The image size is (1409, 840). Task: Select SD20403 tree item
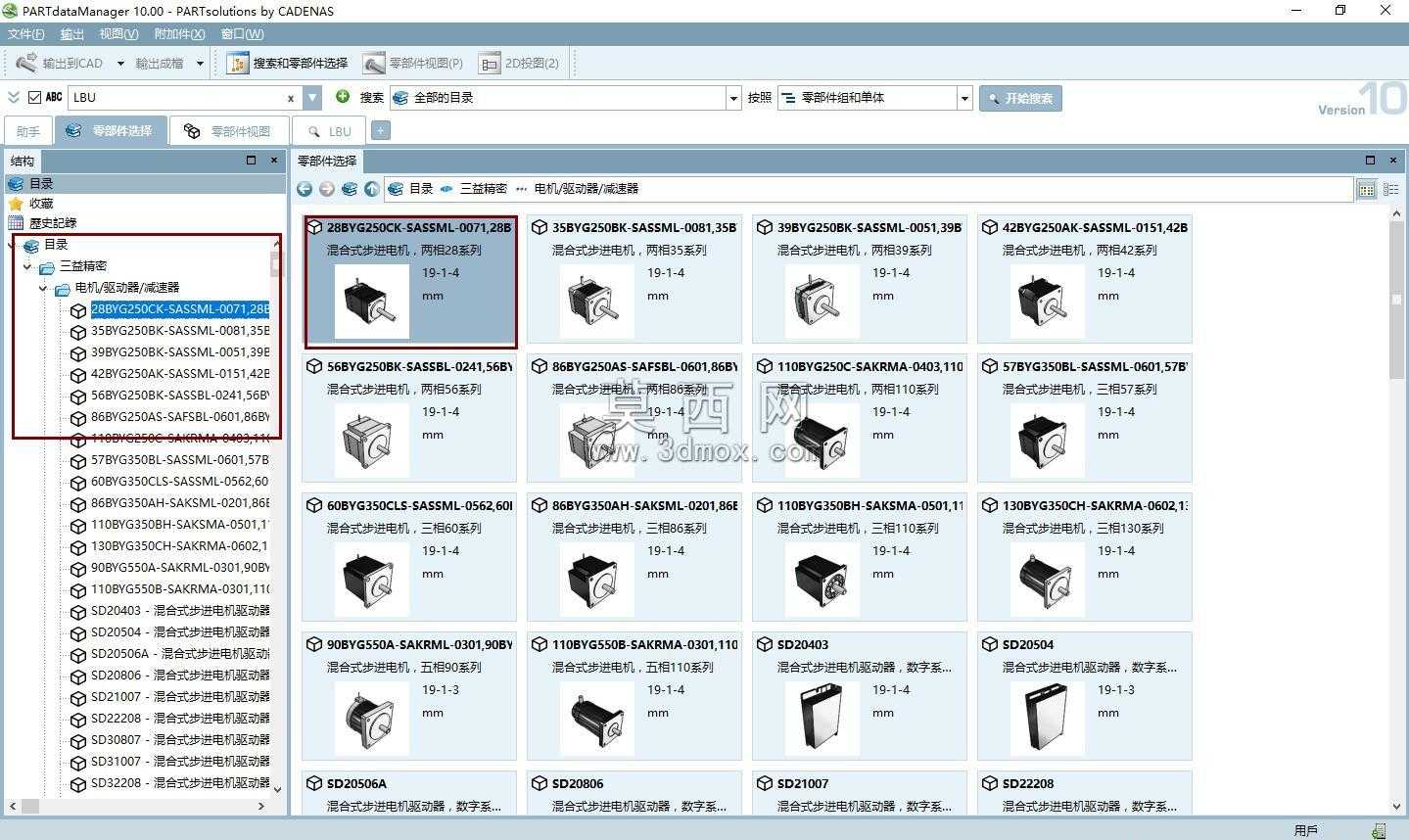pyautogui.click(x=179, y=611)
